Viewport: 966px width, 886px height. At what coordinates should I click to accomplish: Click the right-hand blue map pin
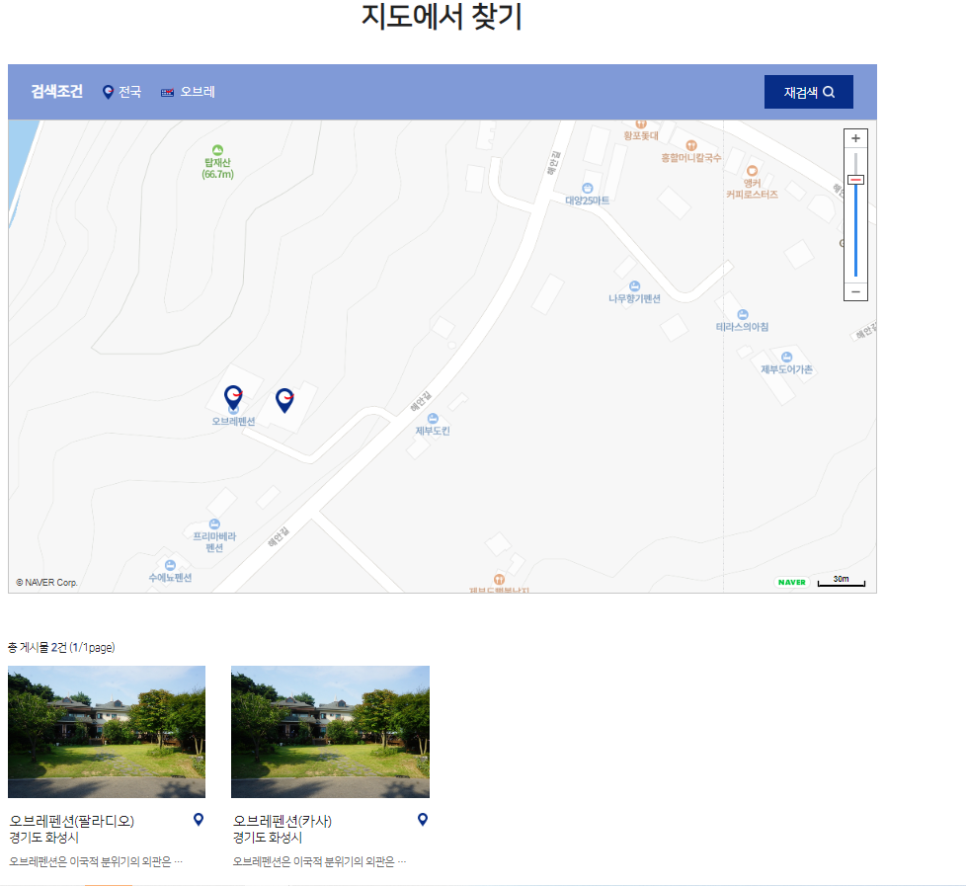click(x=284, y=400)
